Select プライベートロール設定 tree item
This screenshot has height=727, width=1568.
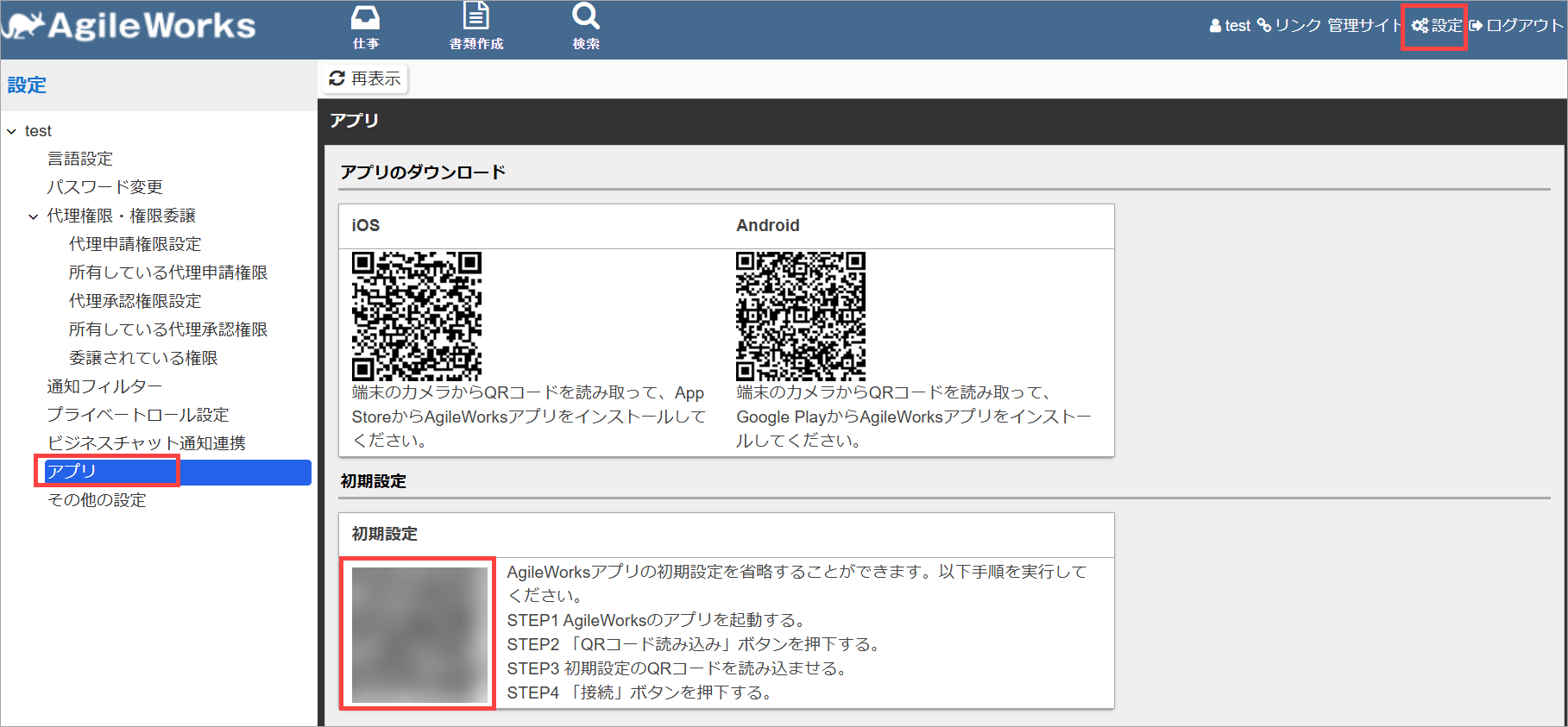click(x=138, y=415)
